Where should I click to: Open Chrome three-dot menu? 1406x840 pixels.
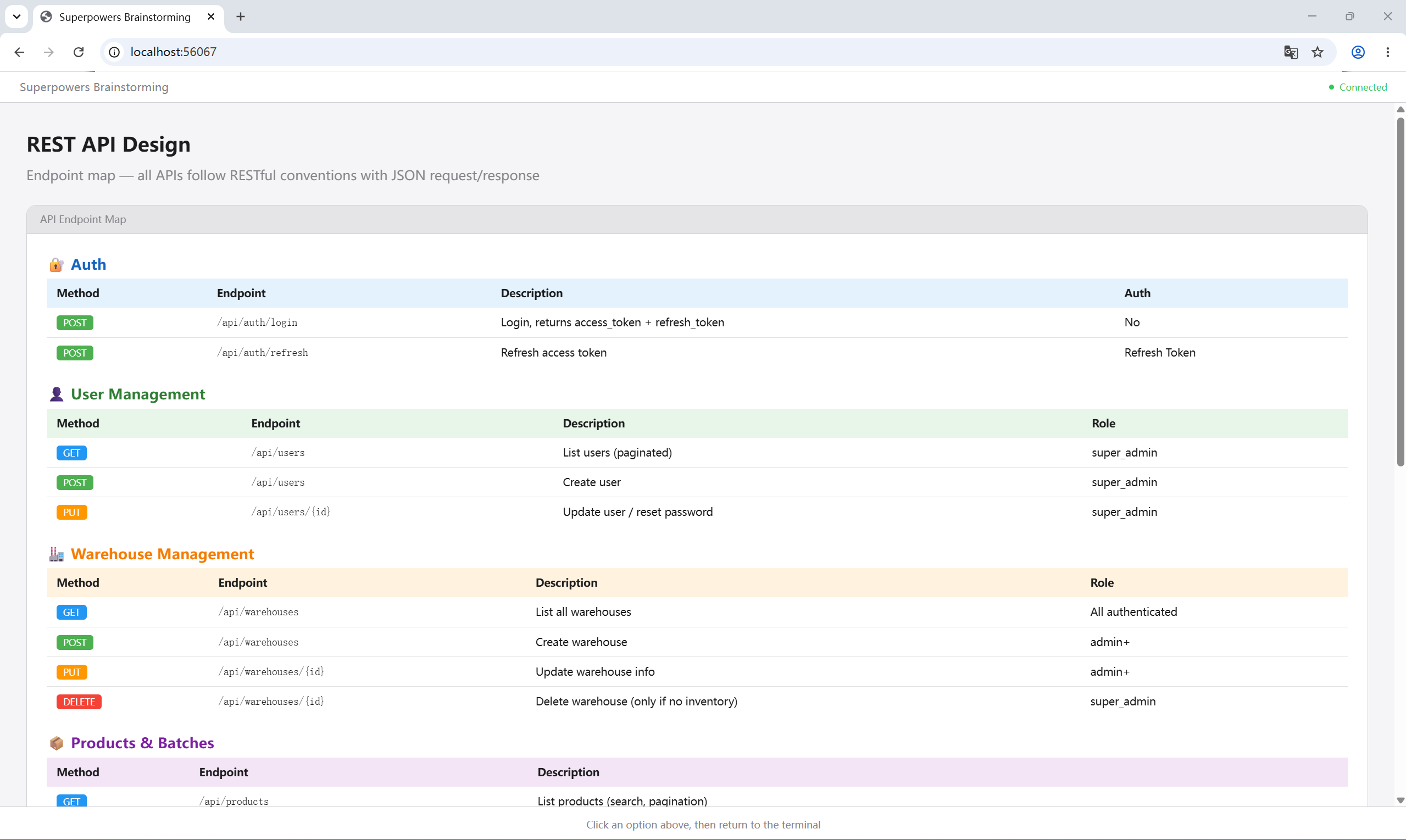[1387, 52]
